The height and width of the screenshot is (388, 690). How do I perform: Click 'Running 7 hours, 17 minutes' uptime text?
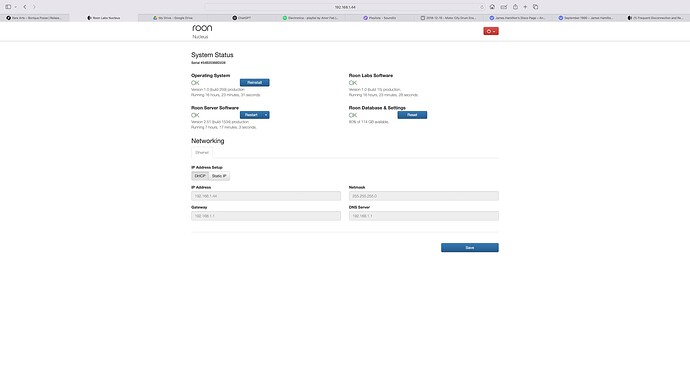coord(224,127)
